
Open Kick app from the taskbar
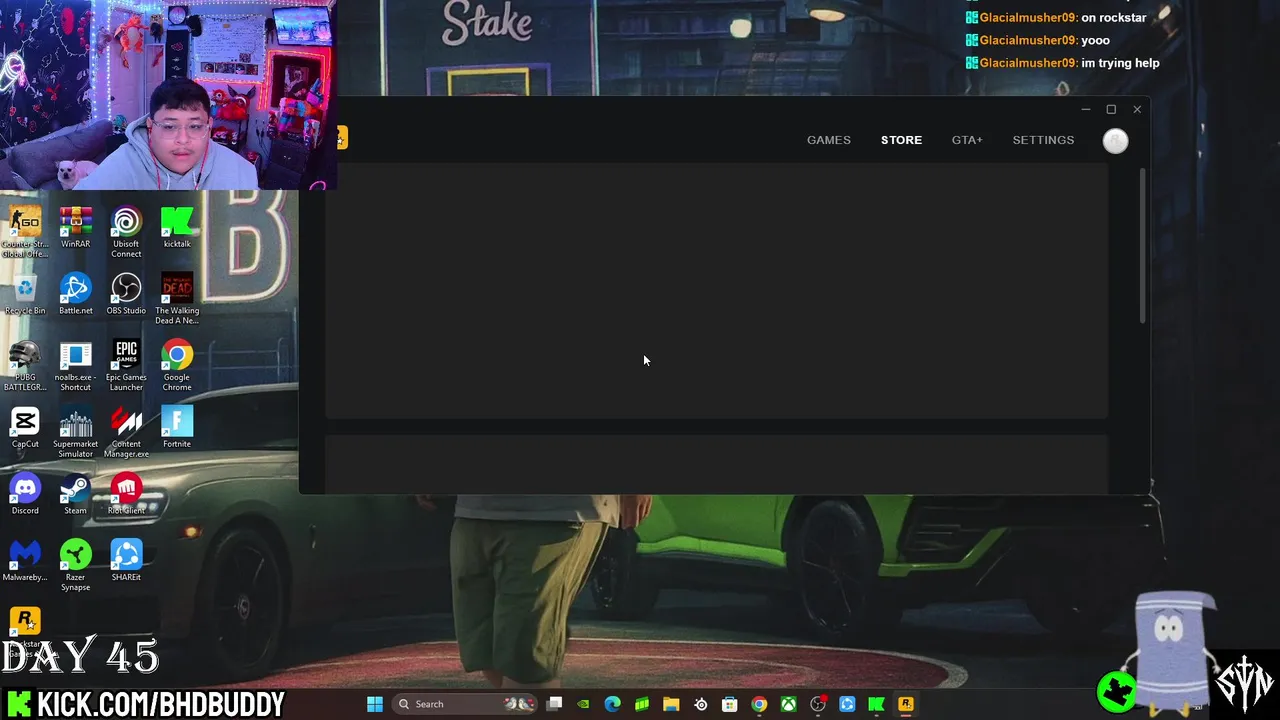876,704
